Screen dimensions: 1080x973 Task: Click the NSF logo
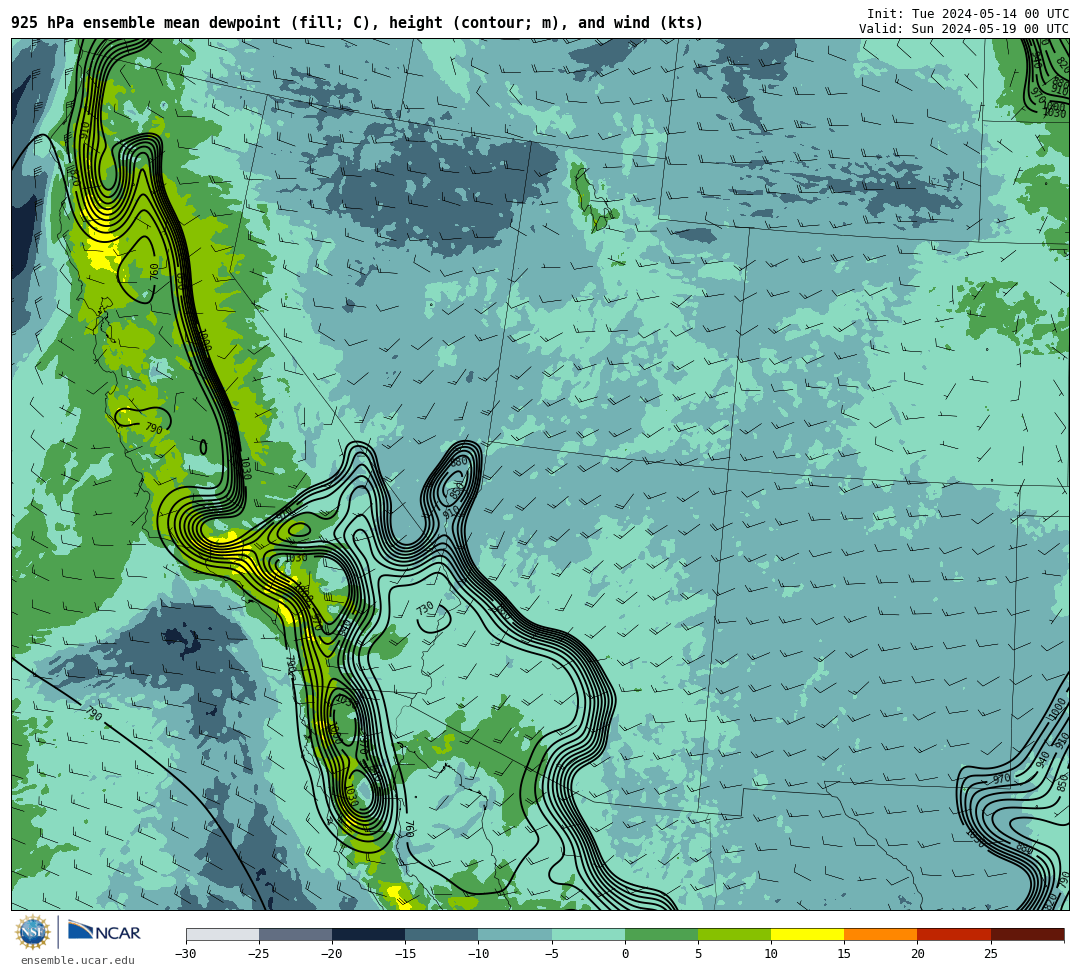pos(33,933)
